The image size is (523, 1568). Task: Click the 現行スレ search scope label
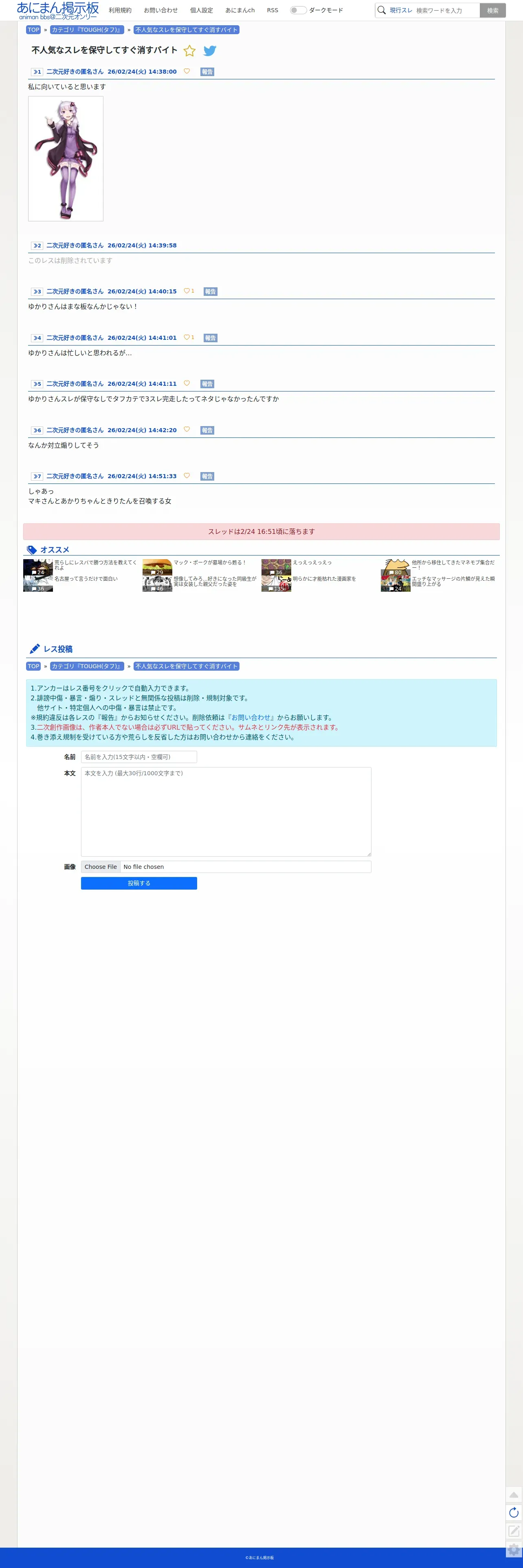[x=401, y=10]
